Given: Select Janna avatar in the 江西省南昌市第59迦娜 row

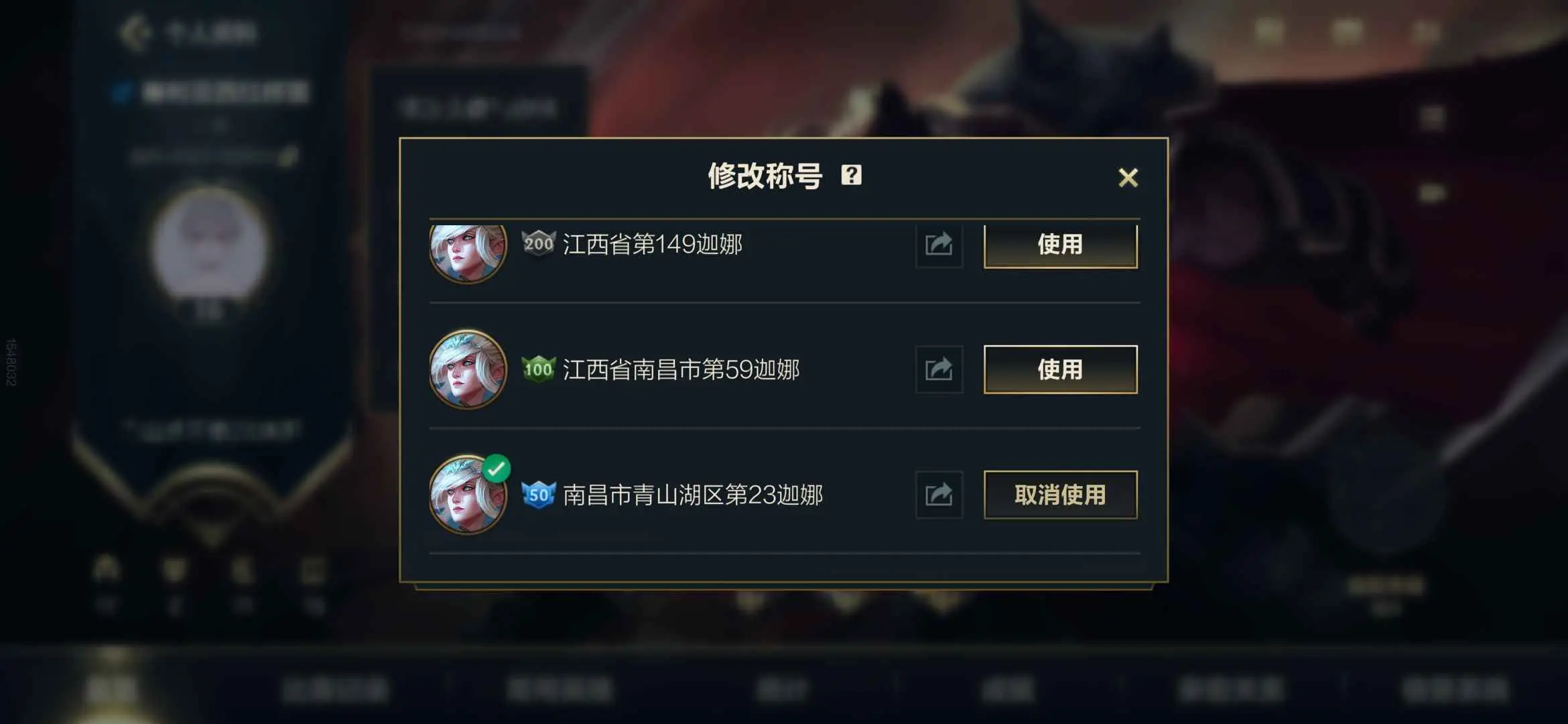Looking at the screenshot, I should coord(468,369).
